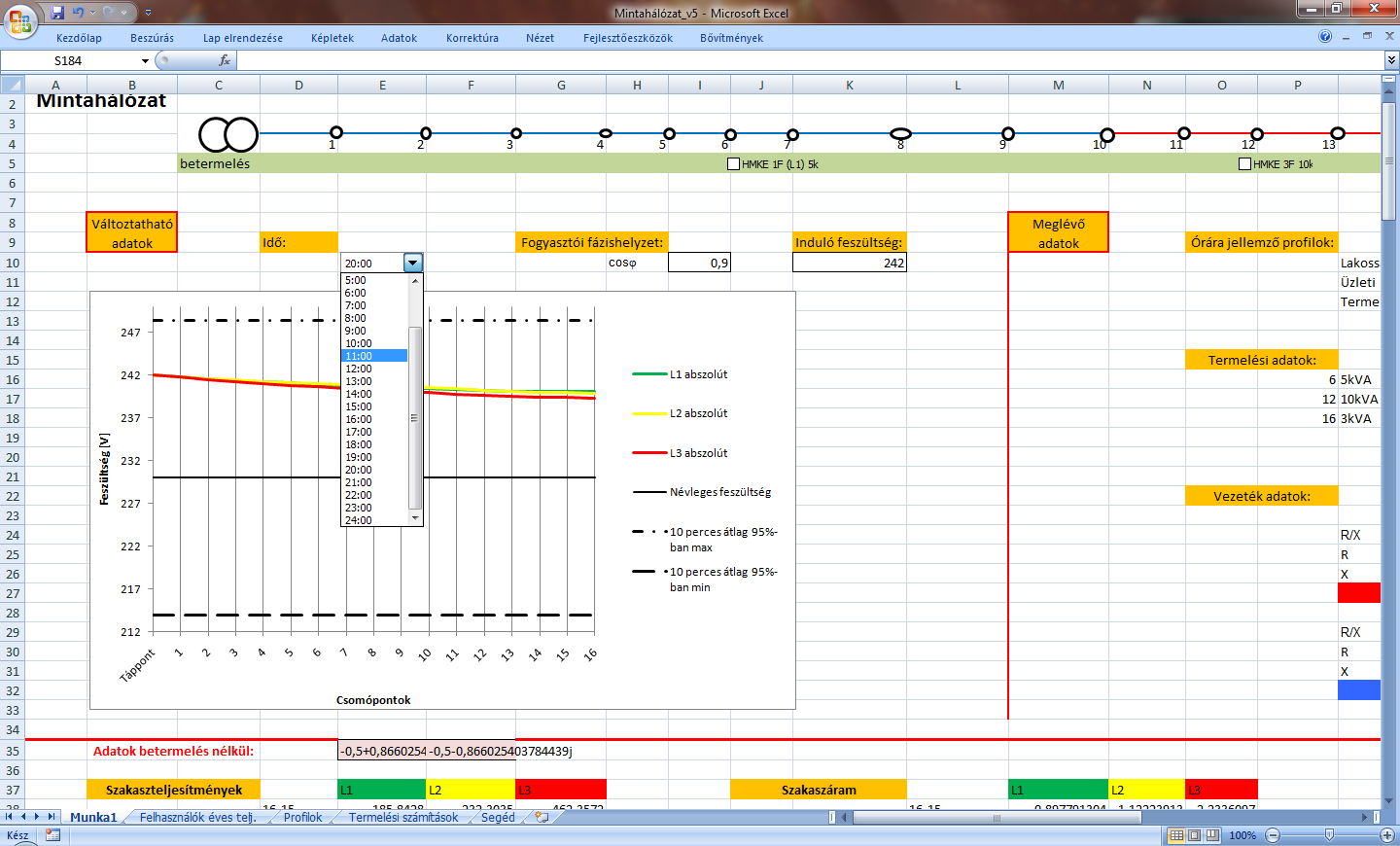
Task: Open the Name Box dropdown
Action: 146,60
